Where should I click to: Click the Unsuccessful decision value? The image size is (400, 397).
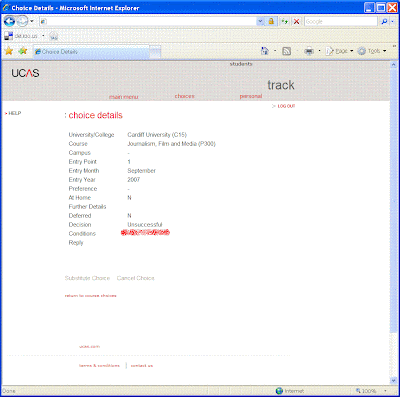(x=145, y=225)
